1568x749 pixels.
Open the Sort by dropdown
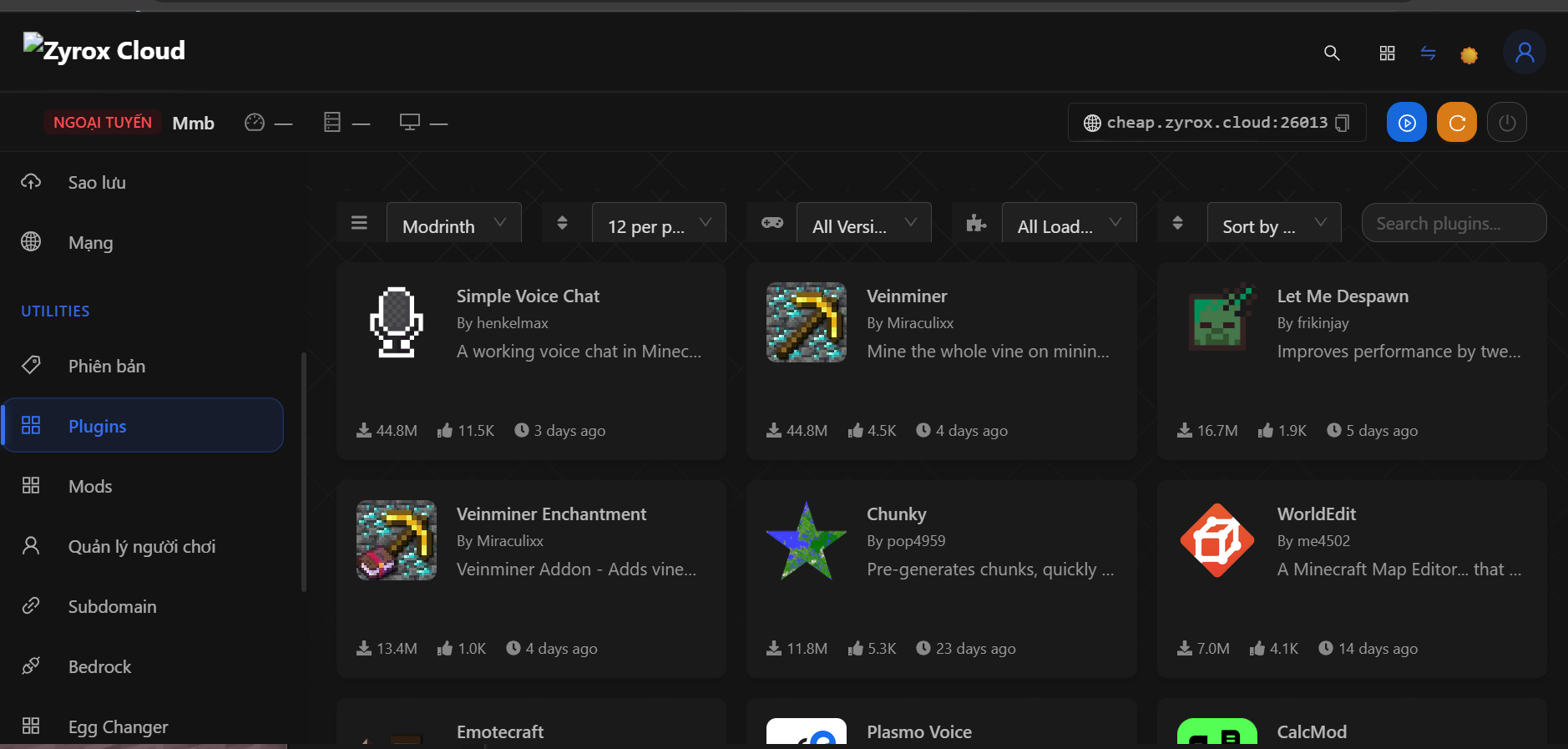pyautogui.click(x=1273, y=225)
